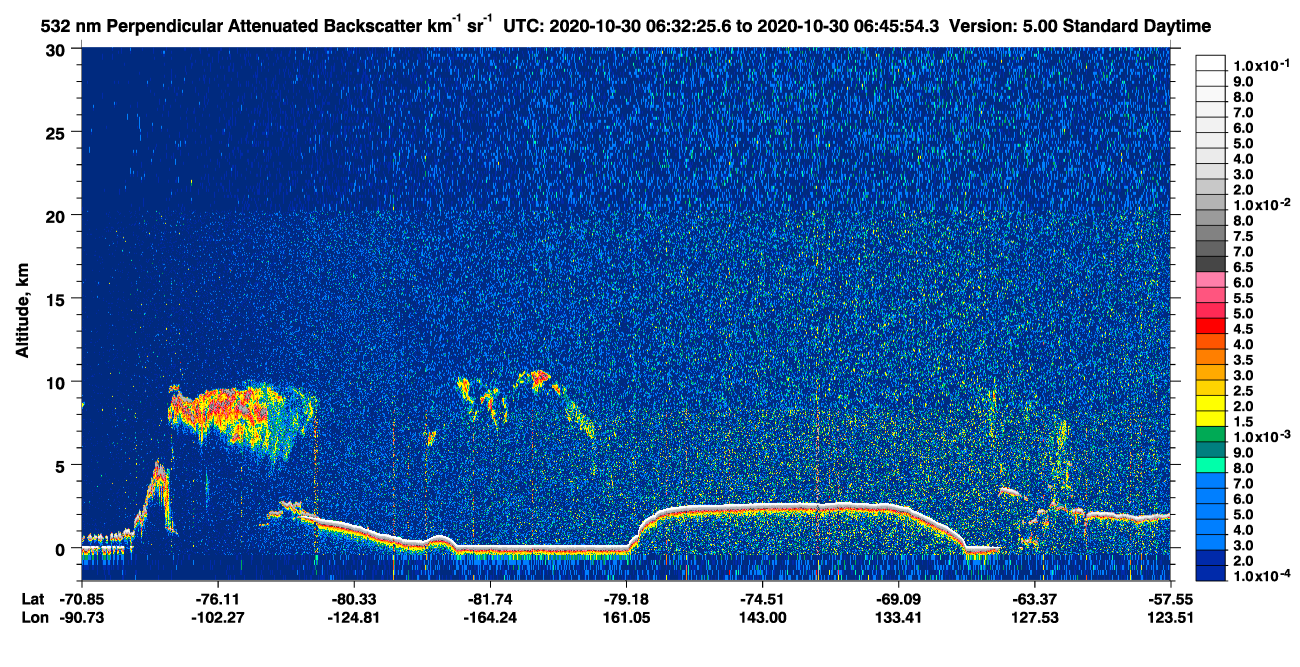The image size is (1300, 667).
Task: Click longitude value '133.41'
Action: (x=898, y=618)
